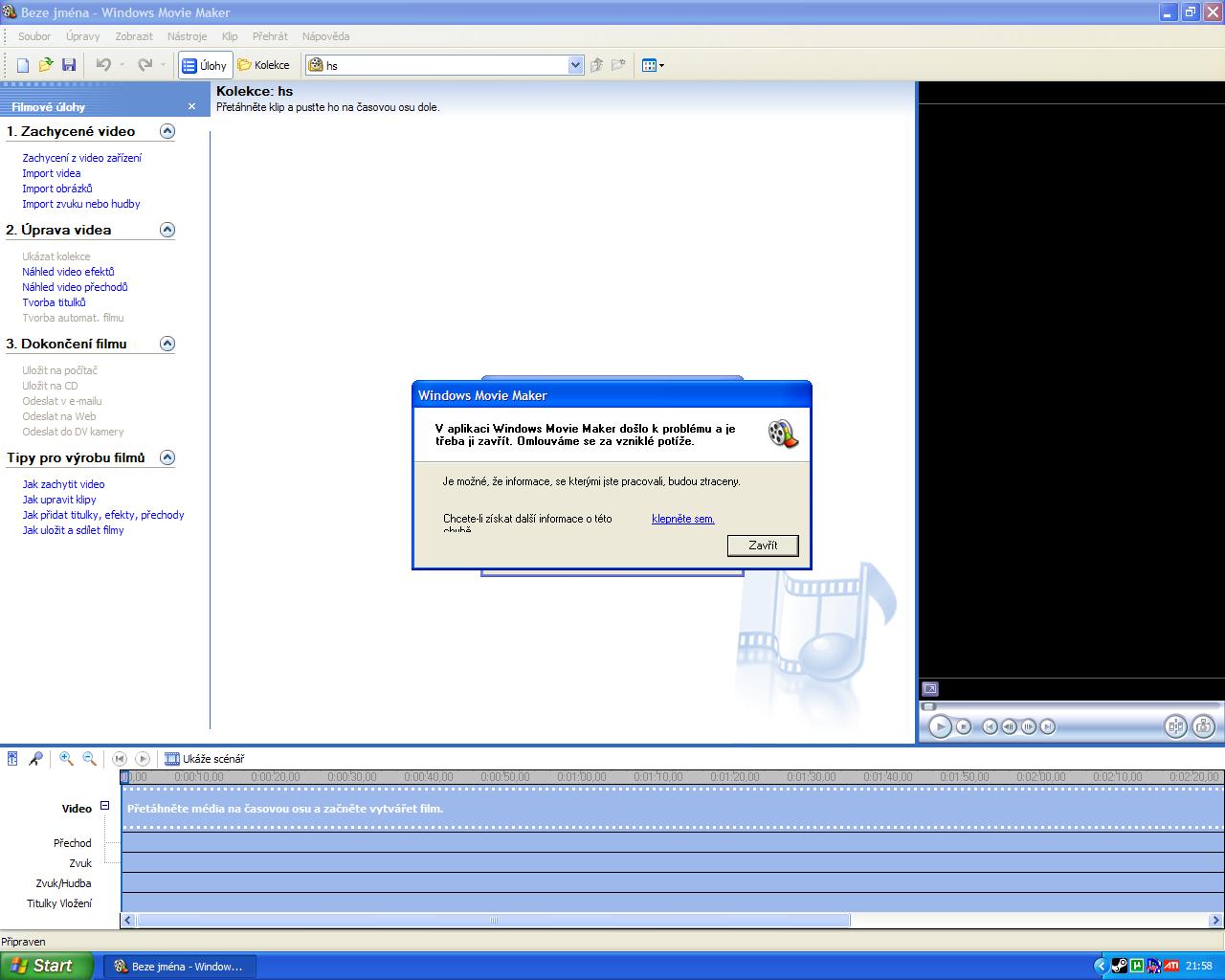
Task: Split the clip at the current frame
Action: click(1175, 726)
